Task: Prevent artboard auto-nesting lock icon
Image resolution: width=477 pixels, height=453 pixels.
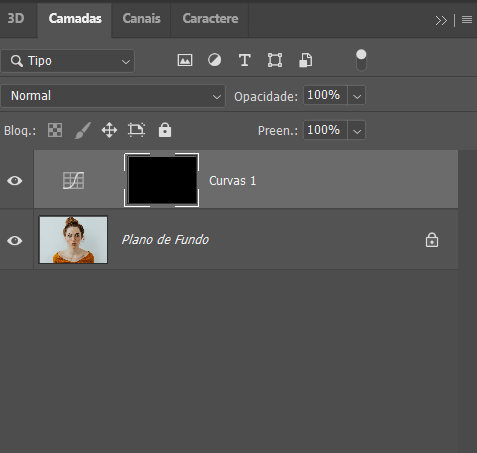Action: (137, 130)
